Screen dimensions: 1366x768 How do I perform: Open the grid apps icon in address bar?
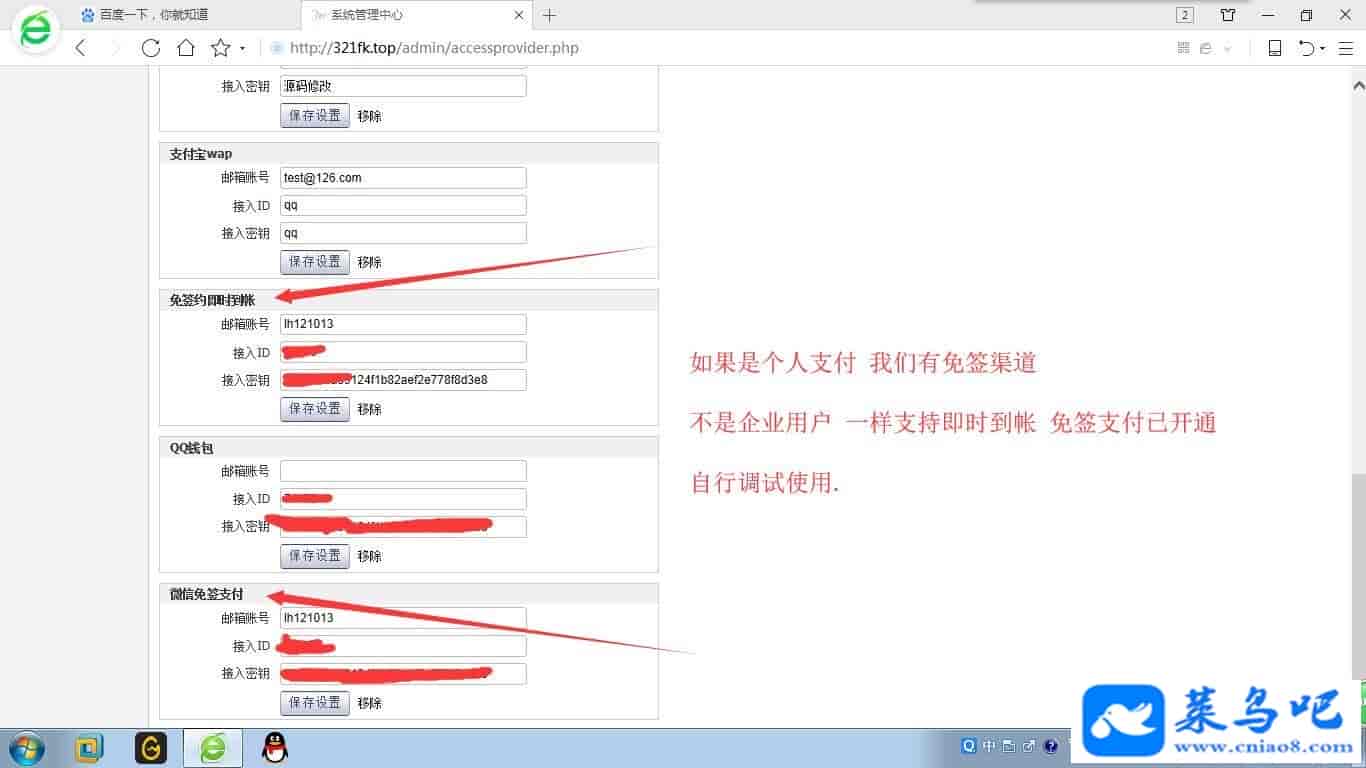point(1184,48)
